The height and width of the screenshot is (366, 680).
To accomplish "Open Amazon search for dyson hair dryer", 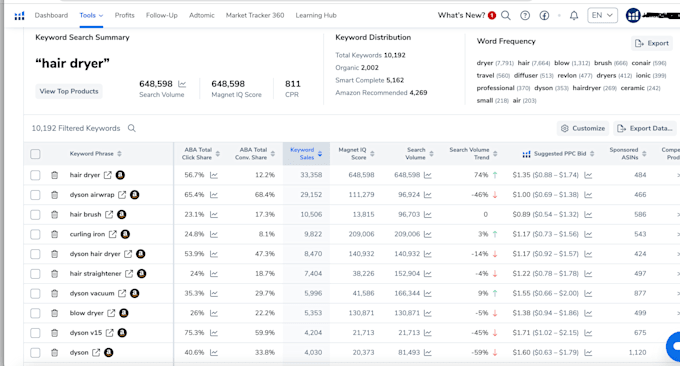I will point(141,254).
